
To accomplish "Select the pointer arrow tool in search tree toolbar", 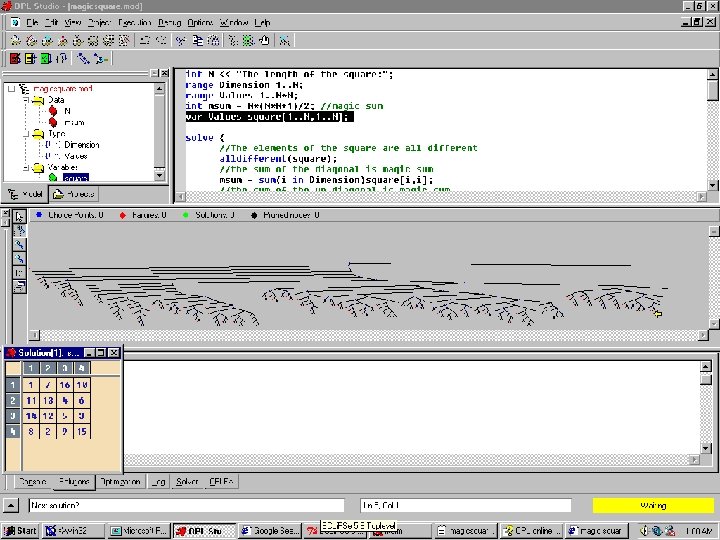I will (18, 215).
